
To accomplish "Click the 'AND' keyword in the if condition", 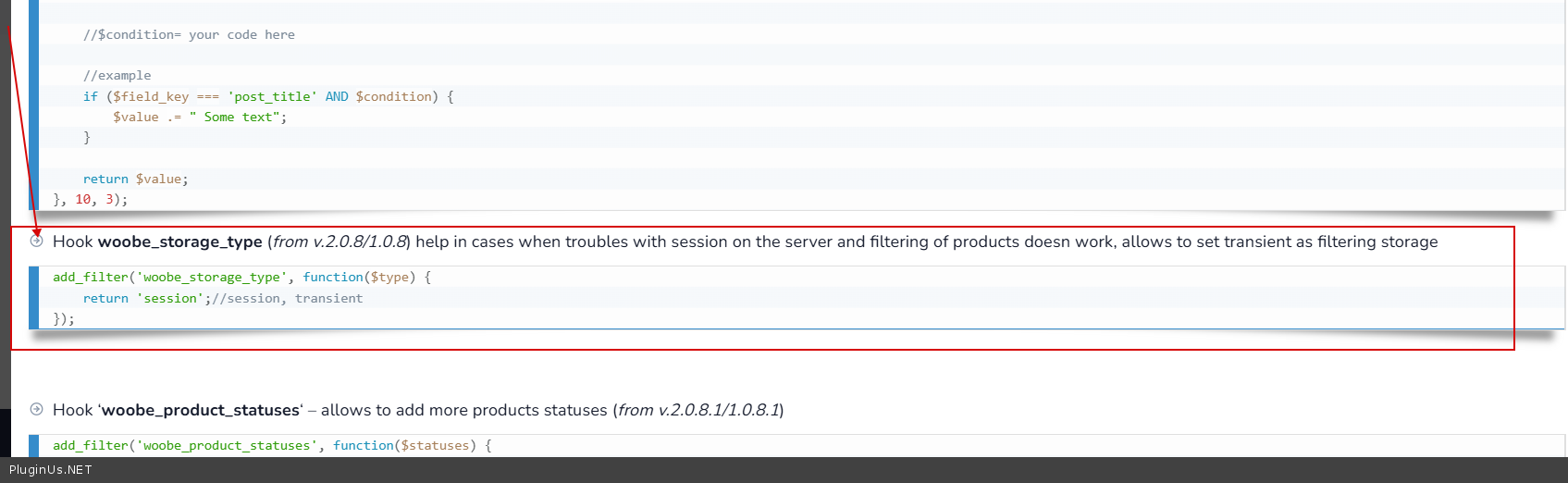I will coord(337,96).
